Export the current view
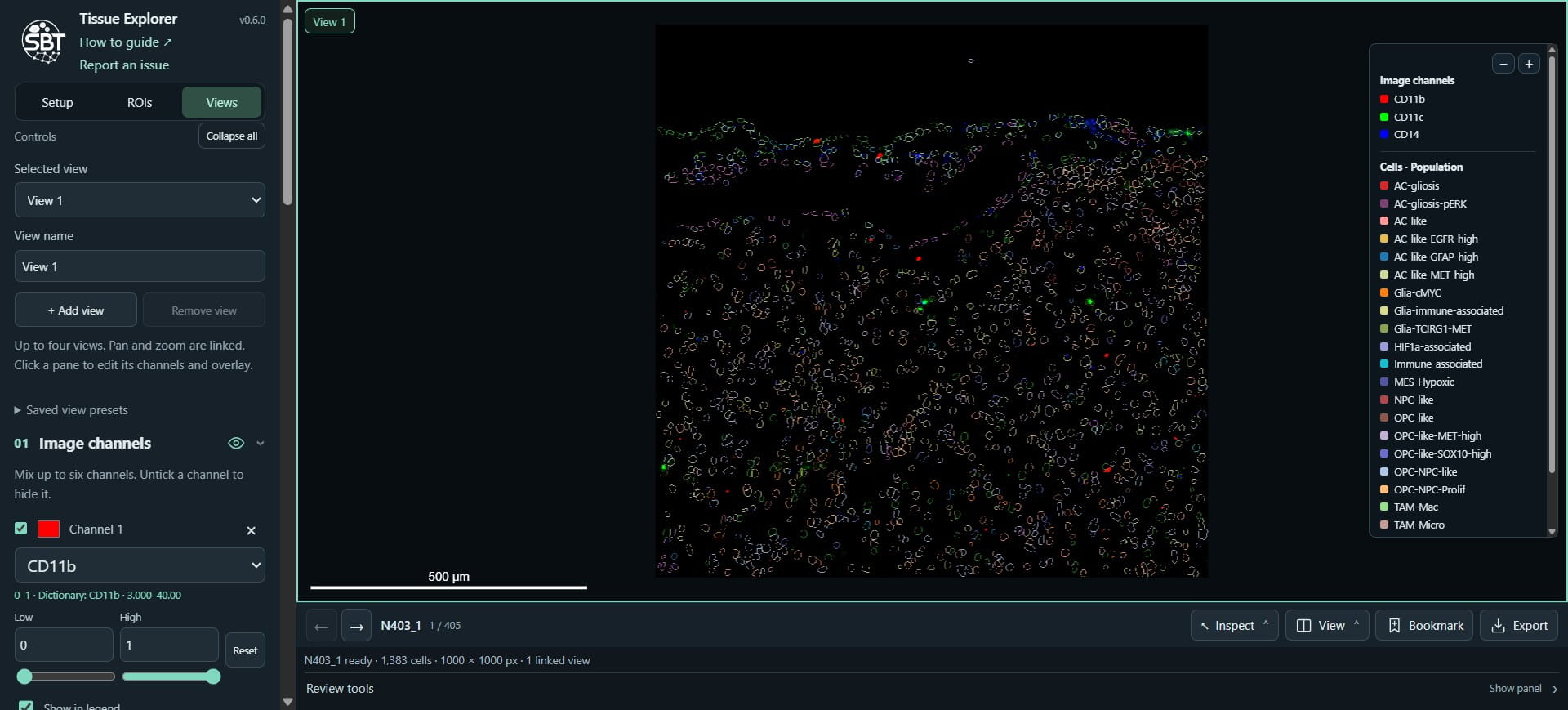 click(x=1519, y=625)
